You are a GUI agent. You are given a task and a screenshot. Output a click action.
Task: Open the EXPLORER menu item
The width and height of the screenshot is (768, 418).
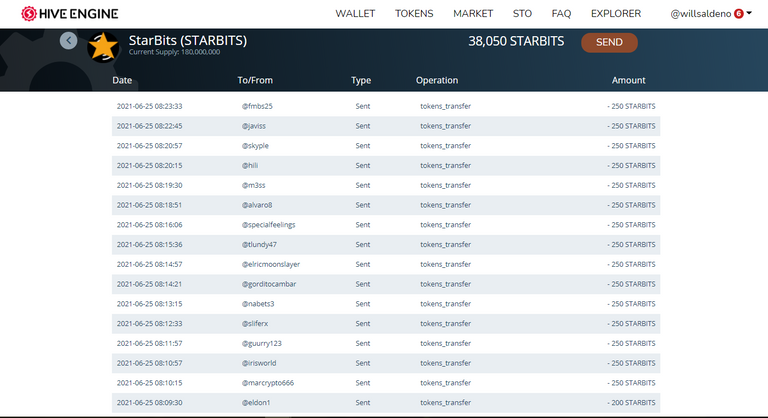[616, 14]
